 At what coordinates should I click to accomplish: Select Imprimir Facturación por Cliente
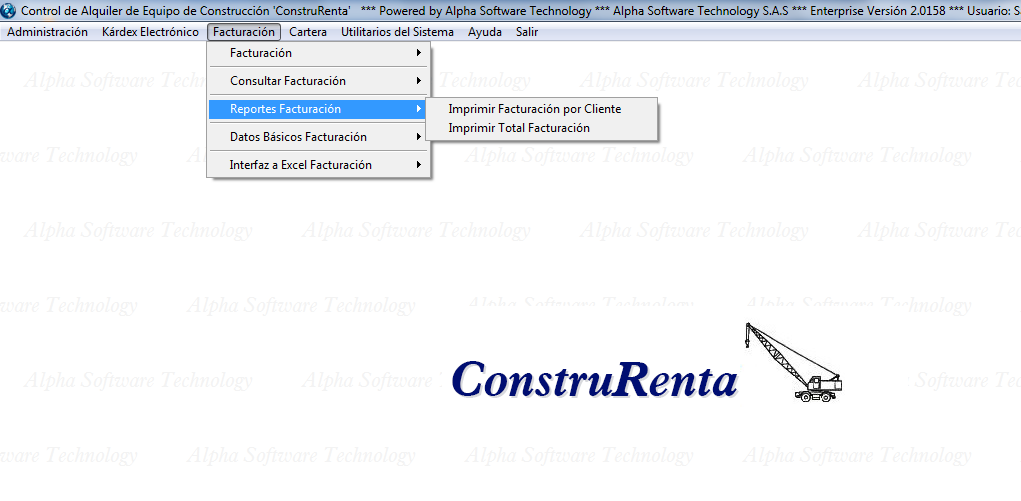[x=534, y=109]
